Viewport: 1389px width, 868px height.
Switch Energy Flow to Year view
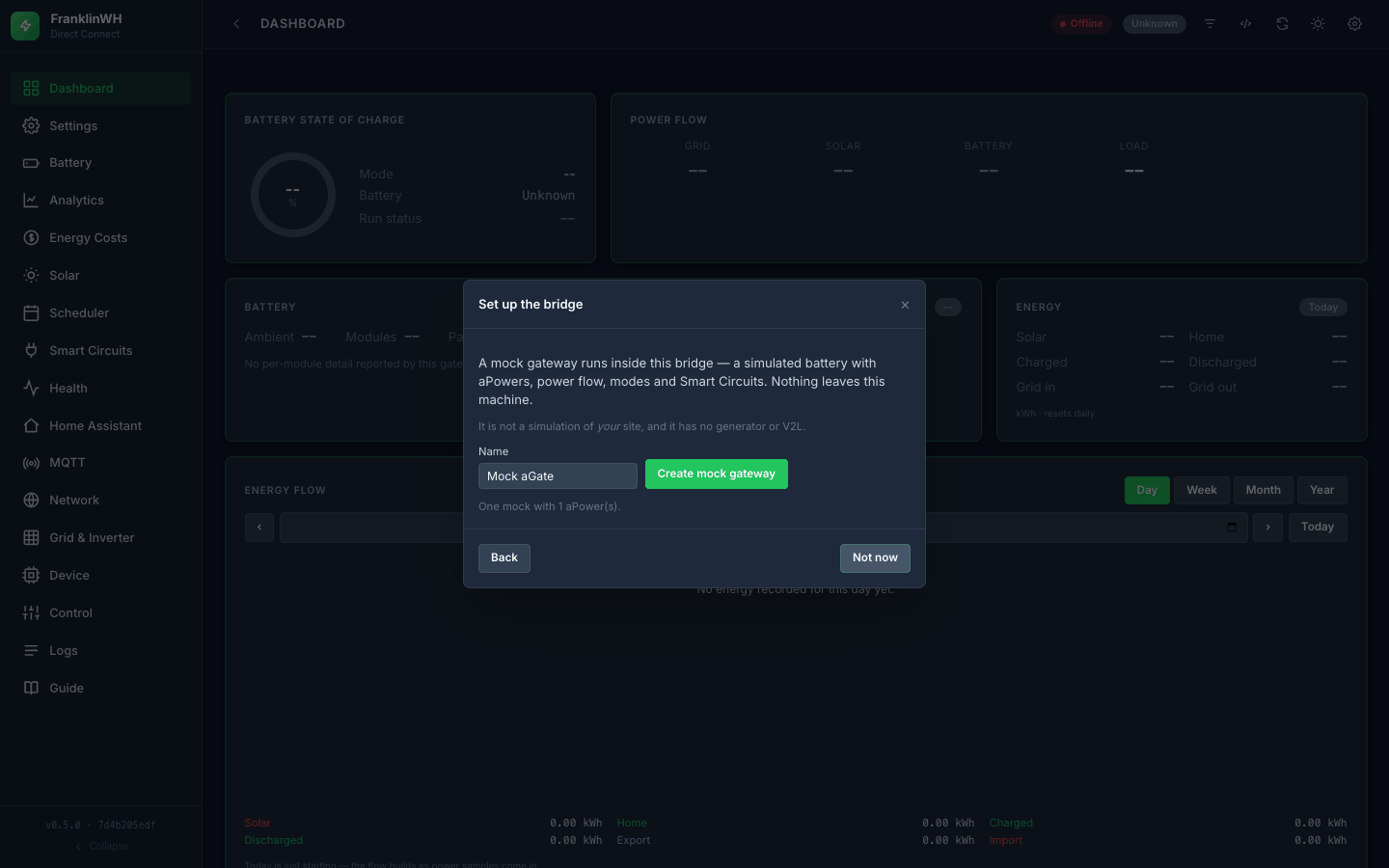pyautogui.click(x=1322, y=490)
